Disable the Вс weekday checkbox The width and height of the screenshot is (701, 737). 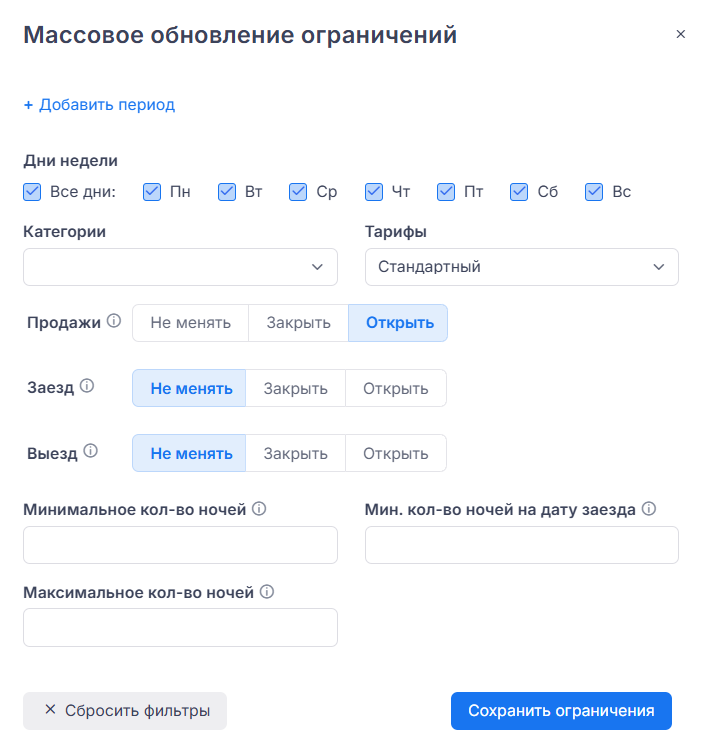click(x=594, y=192)
